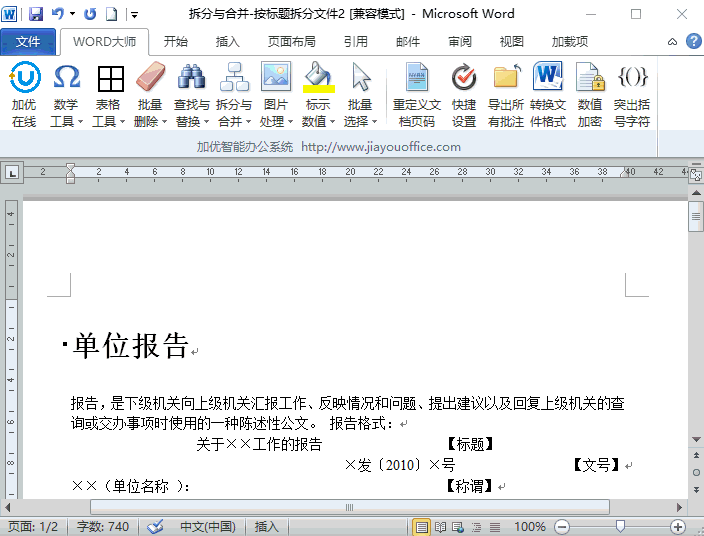
Task: Create new document from quick access toolbar
Action: pos(111,14)
